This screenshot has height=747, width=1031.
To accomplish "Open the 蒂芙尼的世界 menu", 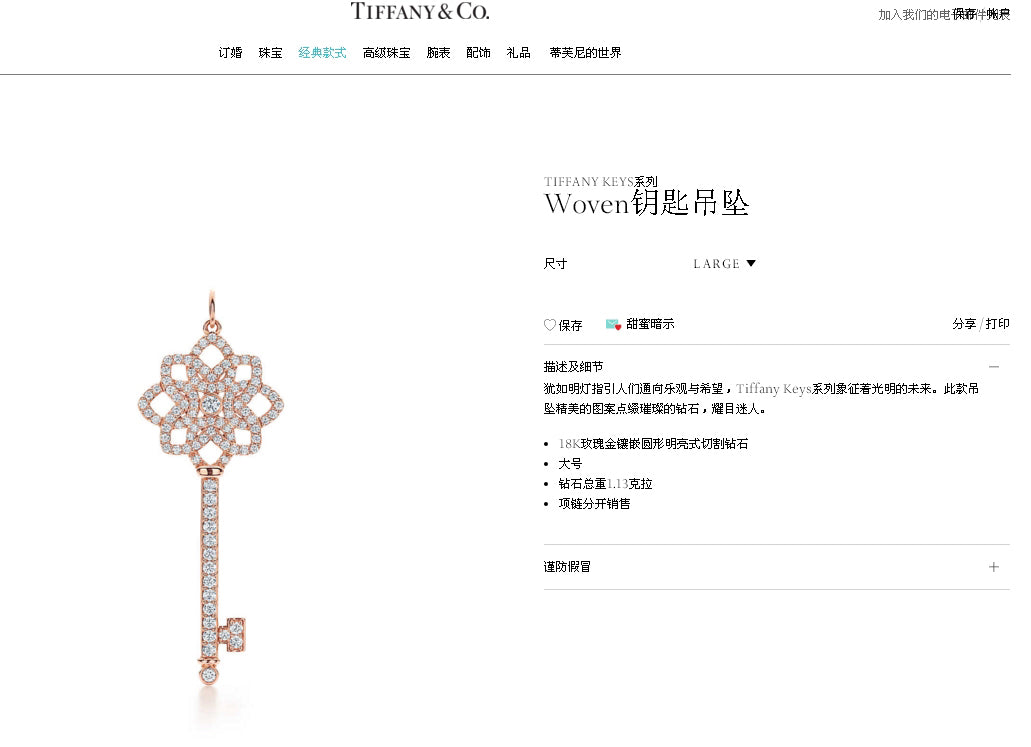I will (585, 53).
